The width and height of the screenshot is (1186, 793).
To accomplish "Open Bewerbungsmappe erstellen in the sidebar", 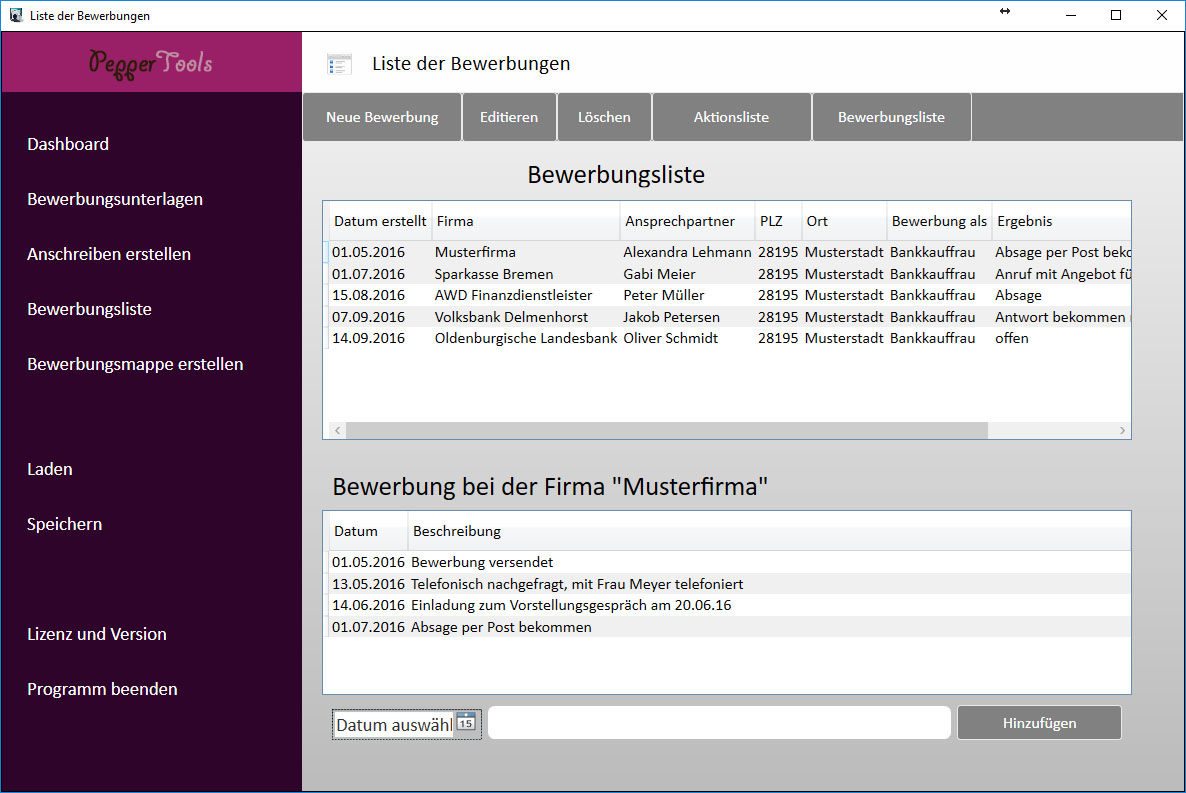I will pyautogui.click(x=135, y=364).
